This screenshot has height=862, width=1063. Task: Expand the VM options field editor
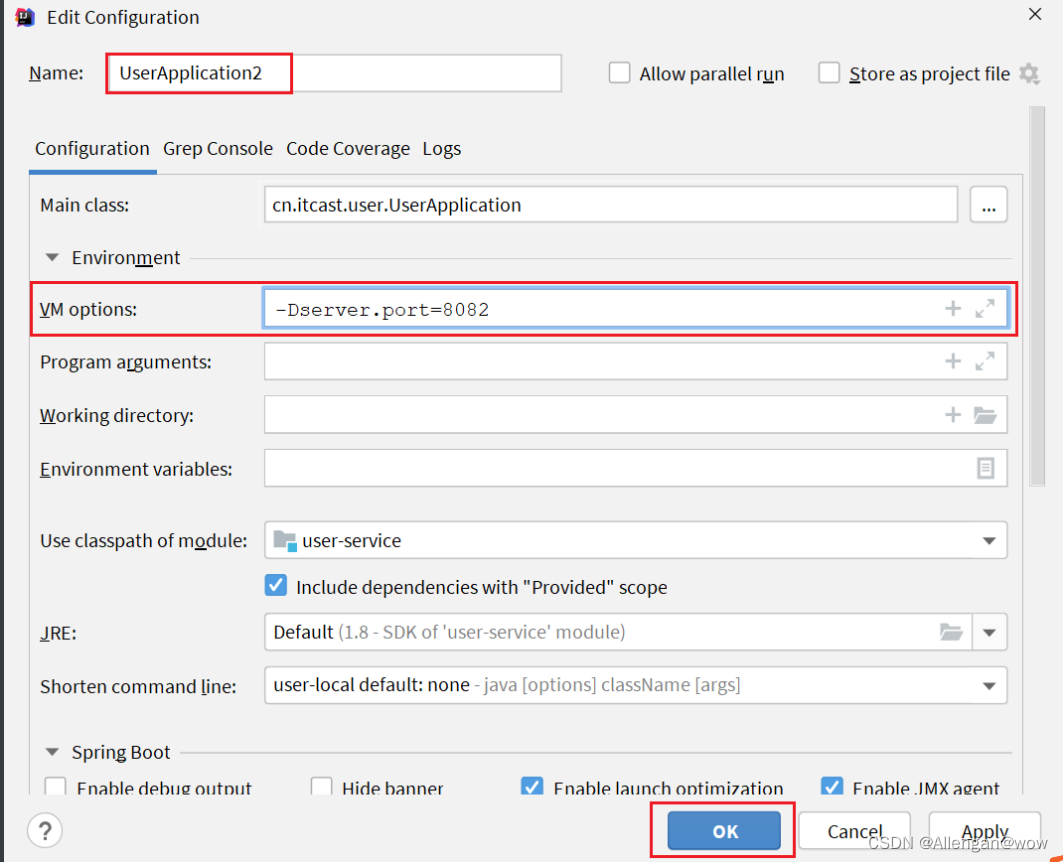(985, 309)
